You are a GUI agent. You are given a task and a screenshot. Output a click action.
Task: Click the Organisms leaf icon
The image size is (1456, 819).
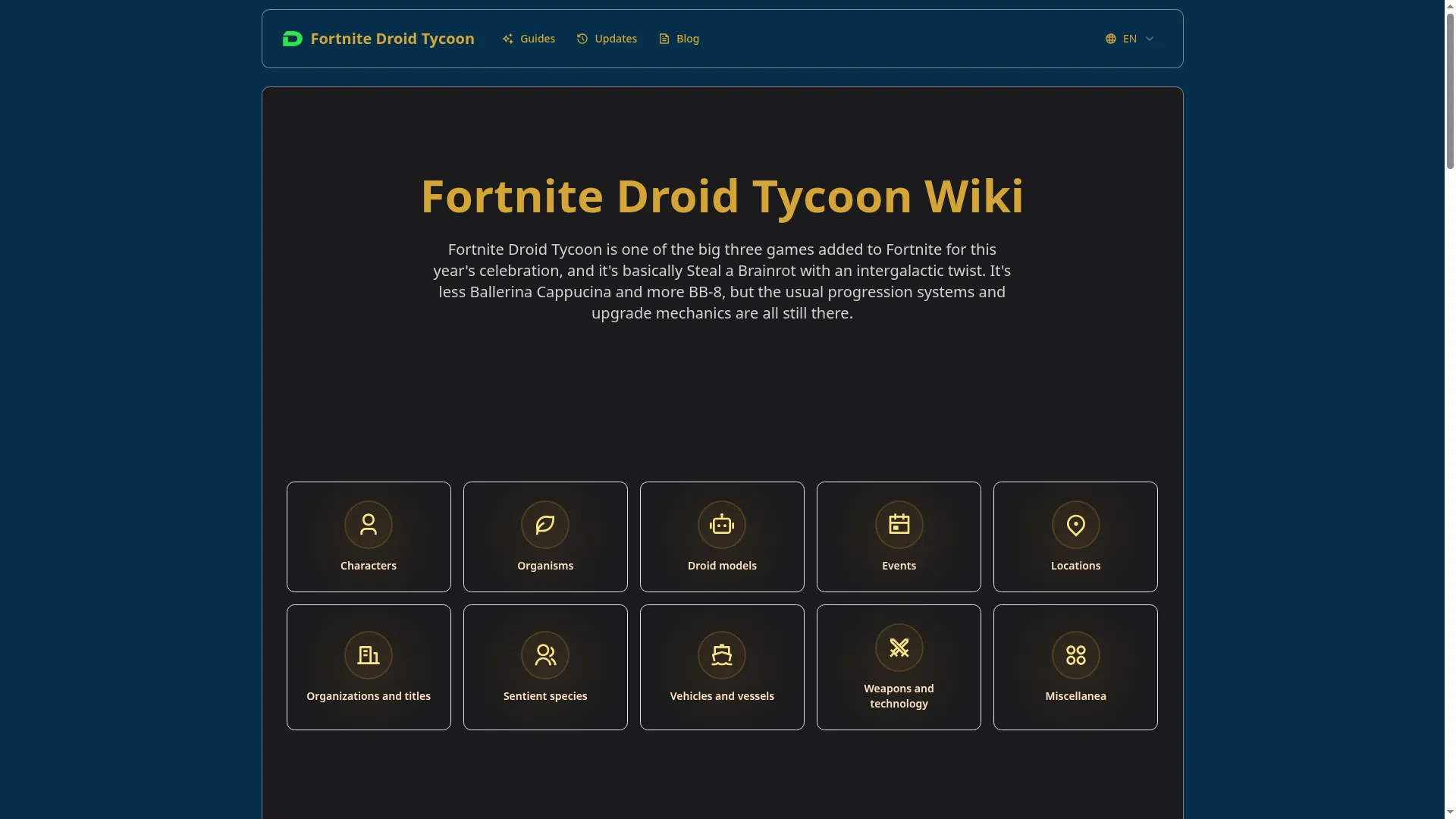point(545,525)
